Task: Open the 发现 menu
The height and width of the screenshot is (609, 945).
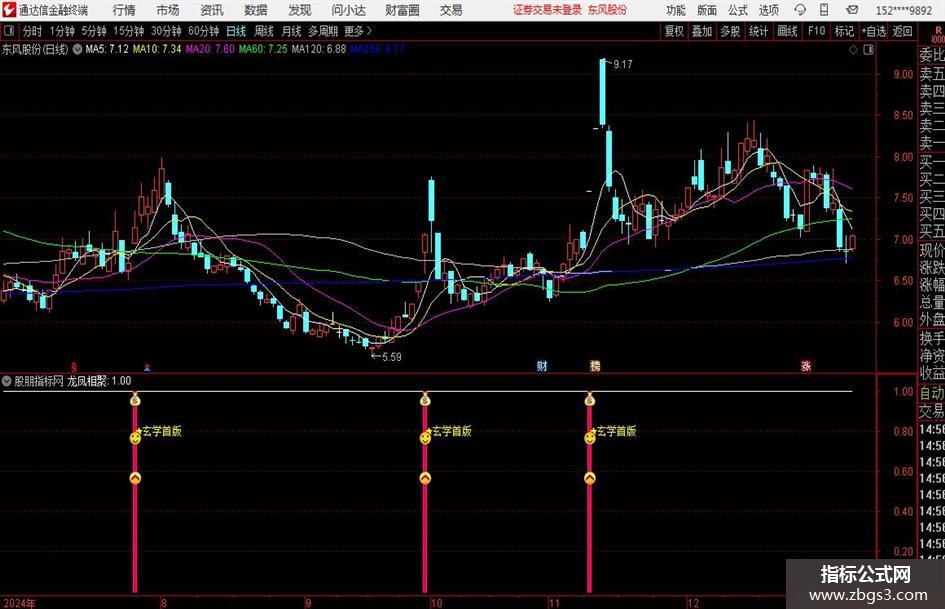Action: point(300,10)
